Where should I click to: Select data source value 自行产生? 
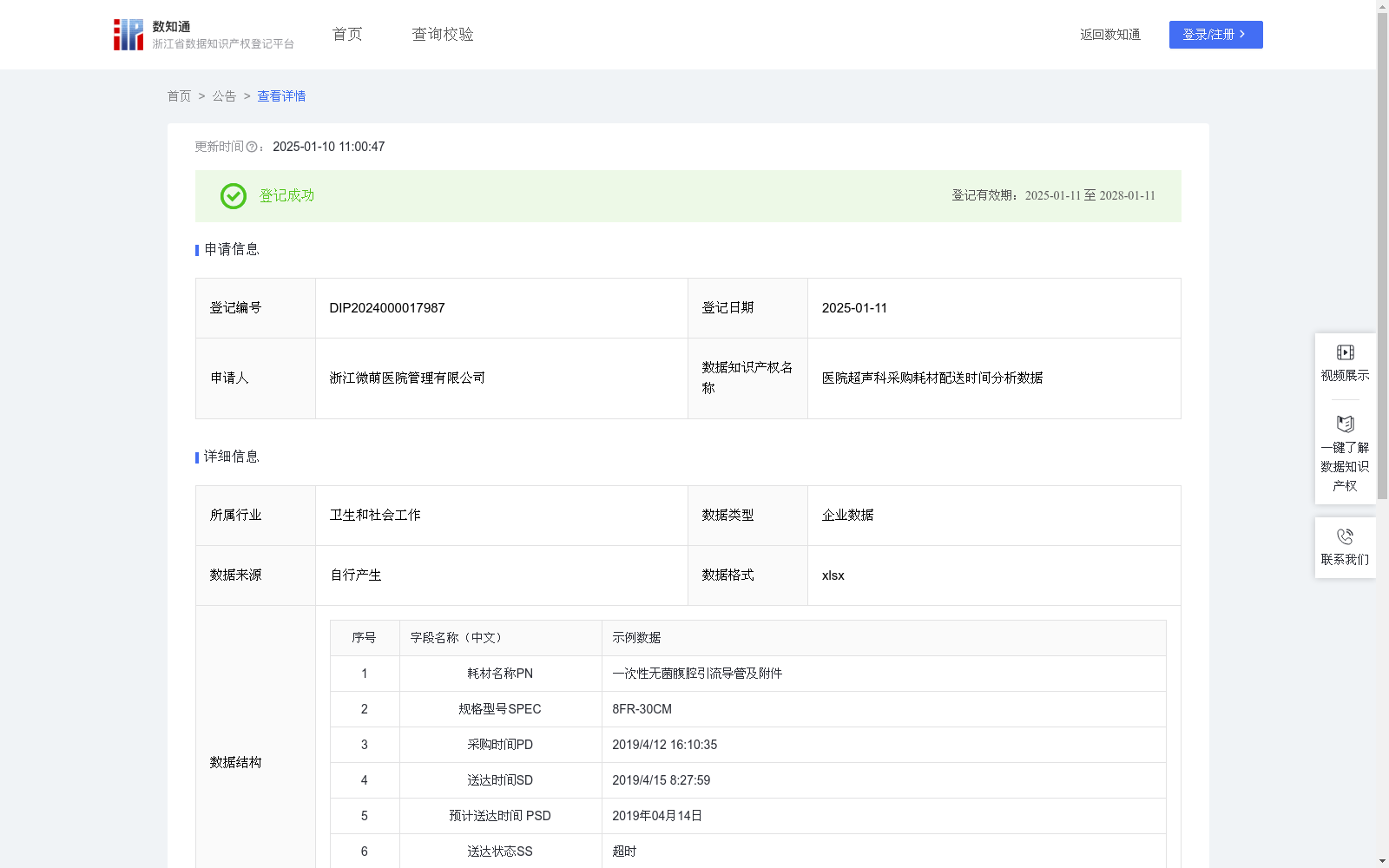(356, 575)
